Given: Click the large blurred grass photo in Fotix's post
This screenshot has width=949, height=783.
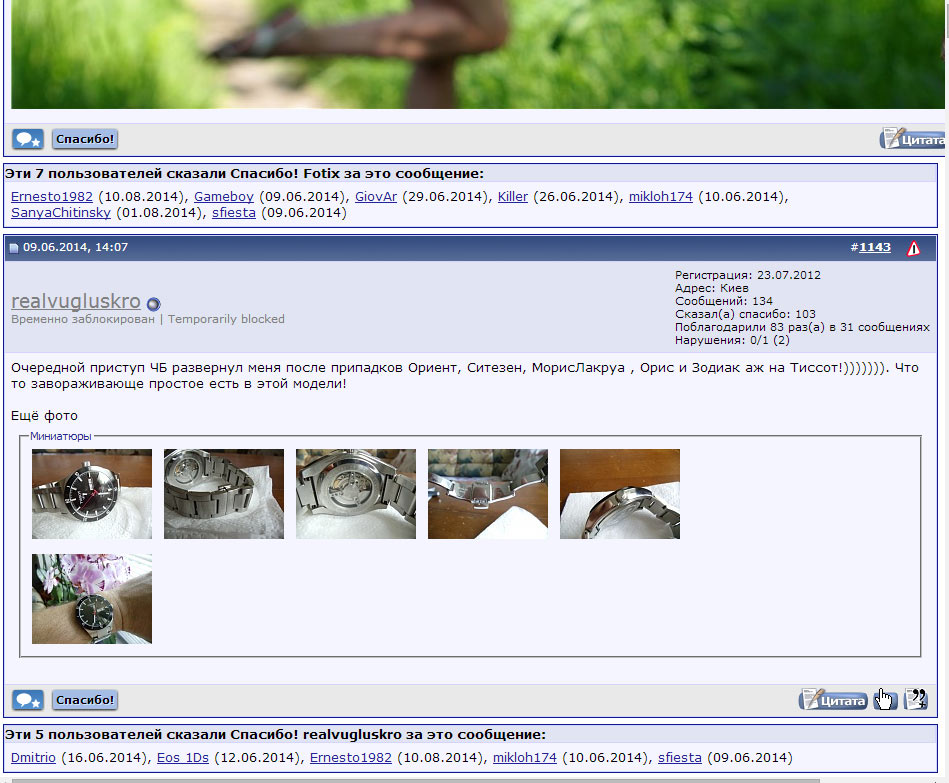Looking at the screenshot, I should (x=478, y=54).
